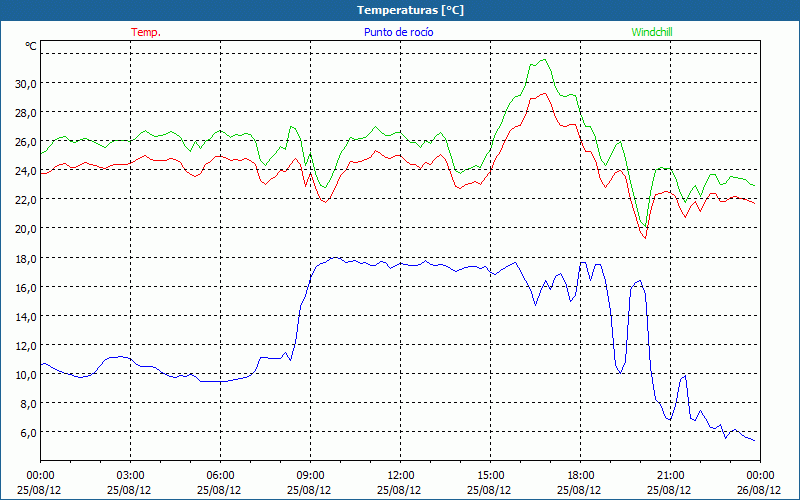The image size is (800, 500).
Task: Click the 28,0 y-axis value
Action: [26, 113]
